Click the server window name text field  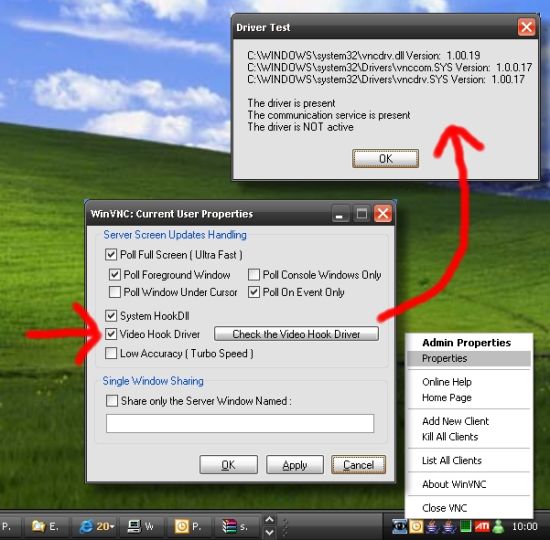coord(240,423)
